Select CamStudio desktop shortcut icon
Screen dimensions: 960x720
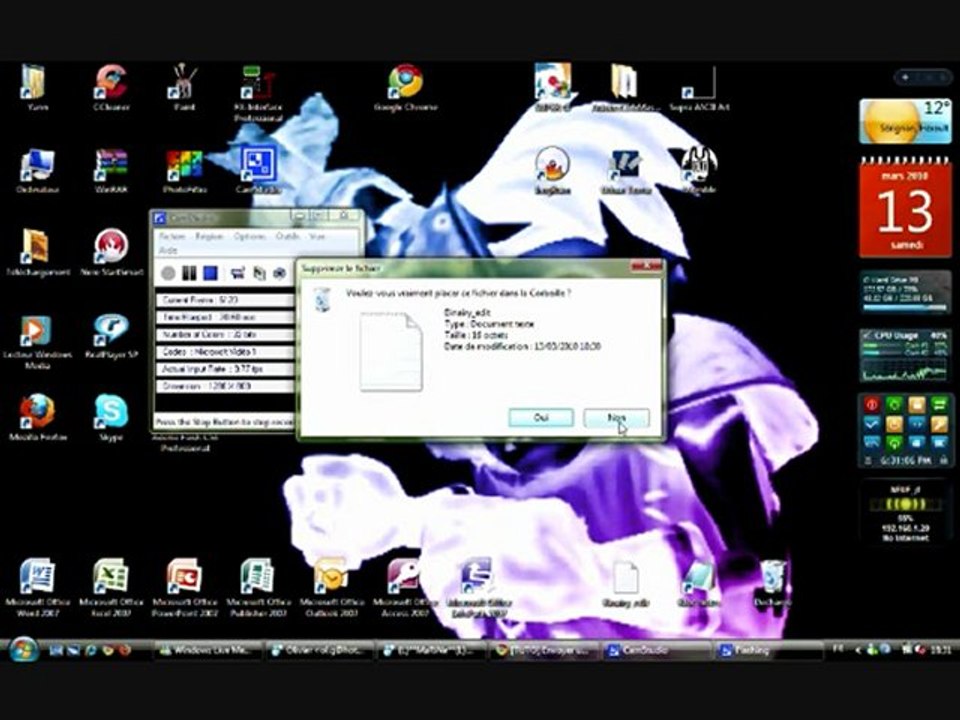click(x=258, y=169)
